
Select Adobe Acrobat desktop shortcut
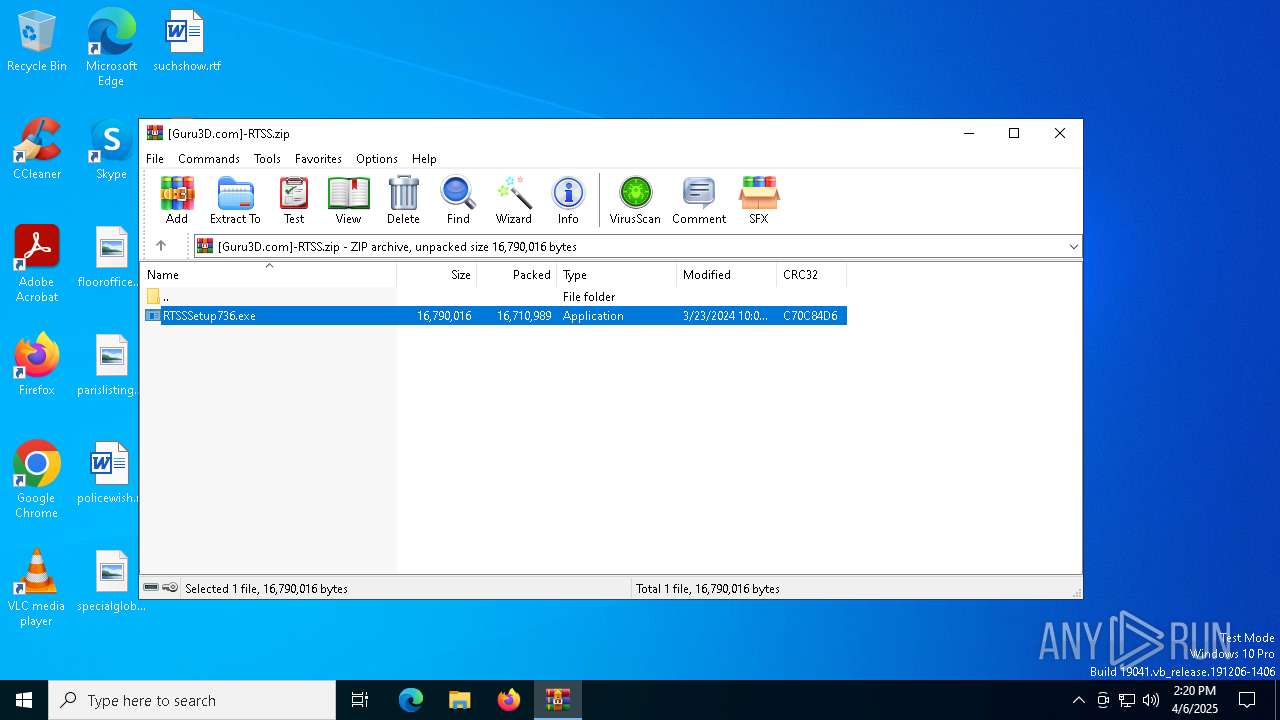pyautogui.click(x=37, y=264)
